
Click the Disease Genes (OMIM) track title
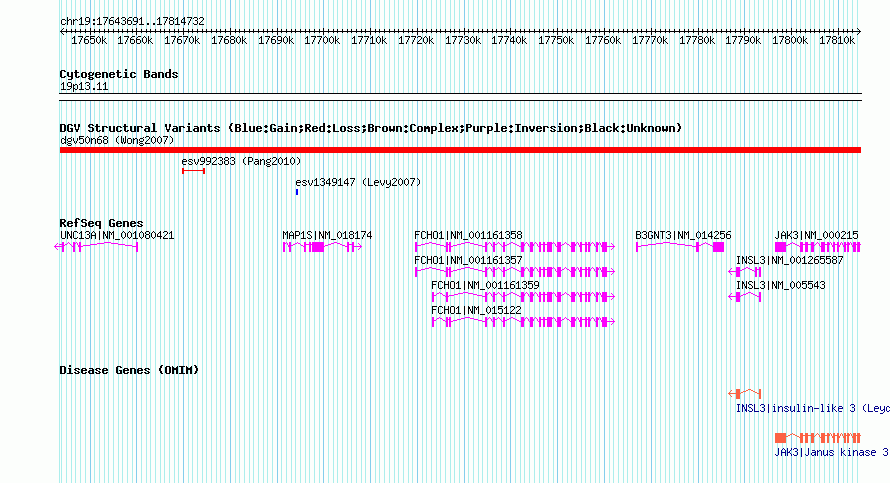click(x=129, y=370)
